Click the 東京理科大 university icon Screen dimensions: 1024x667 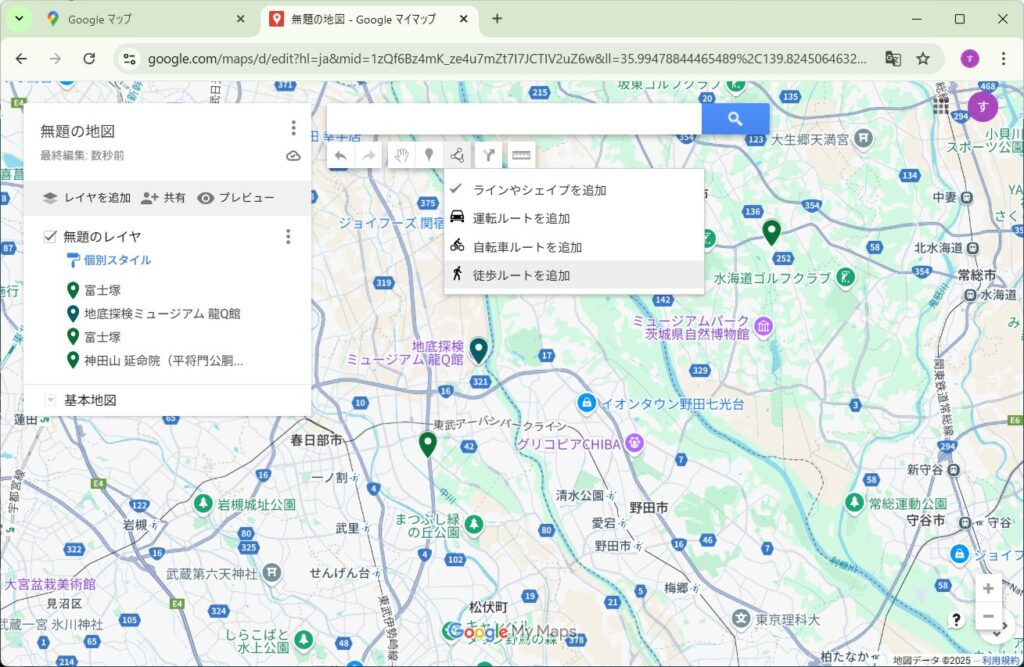coord(741,618)
